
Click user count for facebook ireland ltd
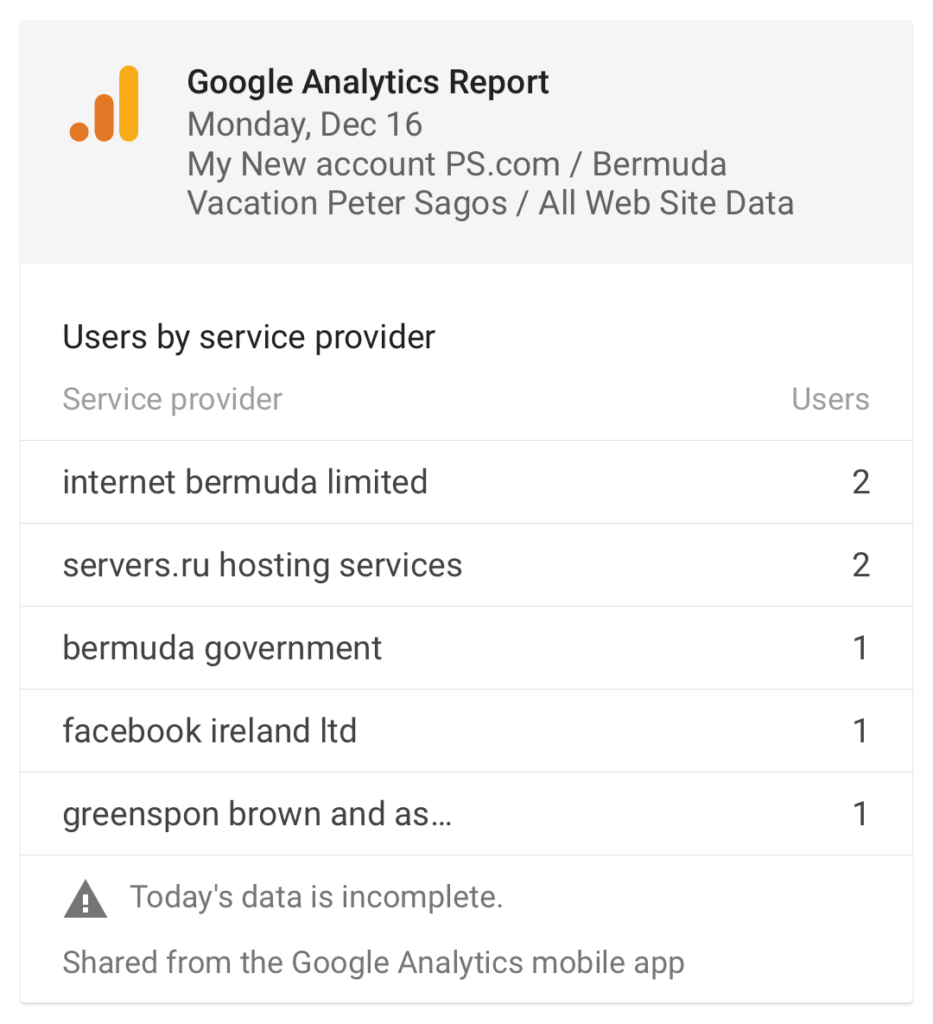pos(861,731)
